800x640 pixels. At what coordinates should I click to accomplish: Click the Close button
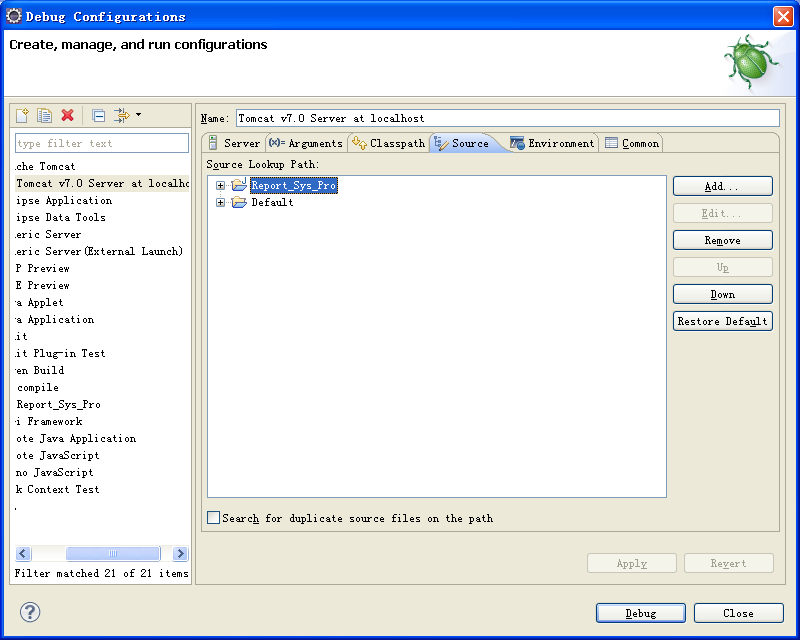tap(738, 613)
